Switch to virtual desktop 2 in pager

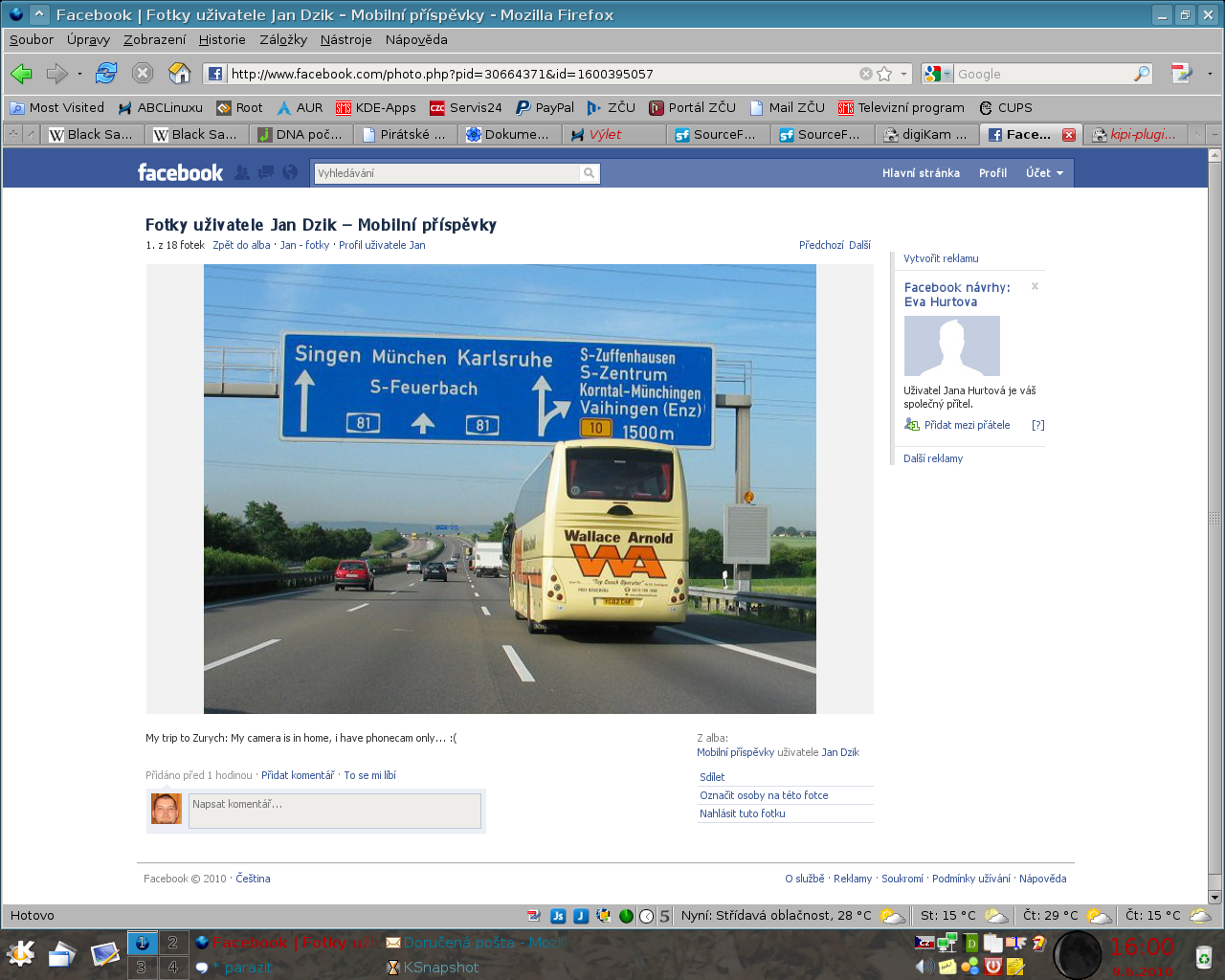(x=173, y=943)
